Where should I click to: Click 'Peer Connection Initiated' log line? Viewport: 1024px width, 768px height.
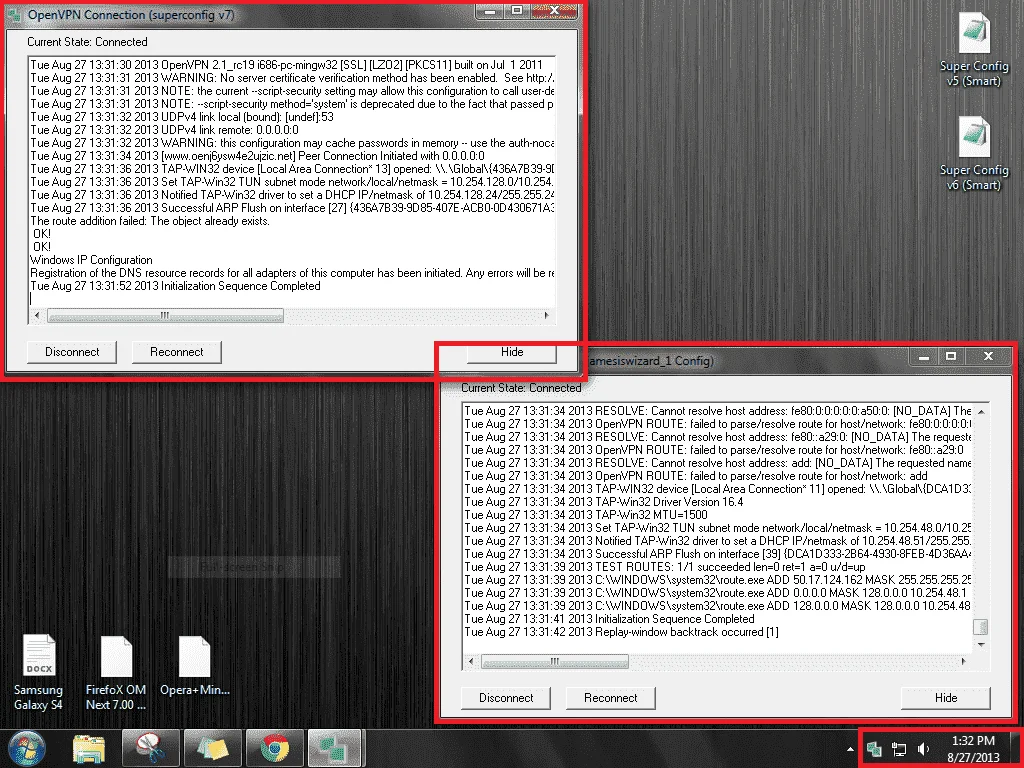257,156
